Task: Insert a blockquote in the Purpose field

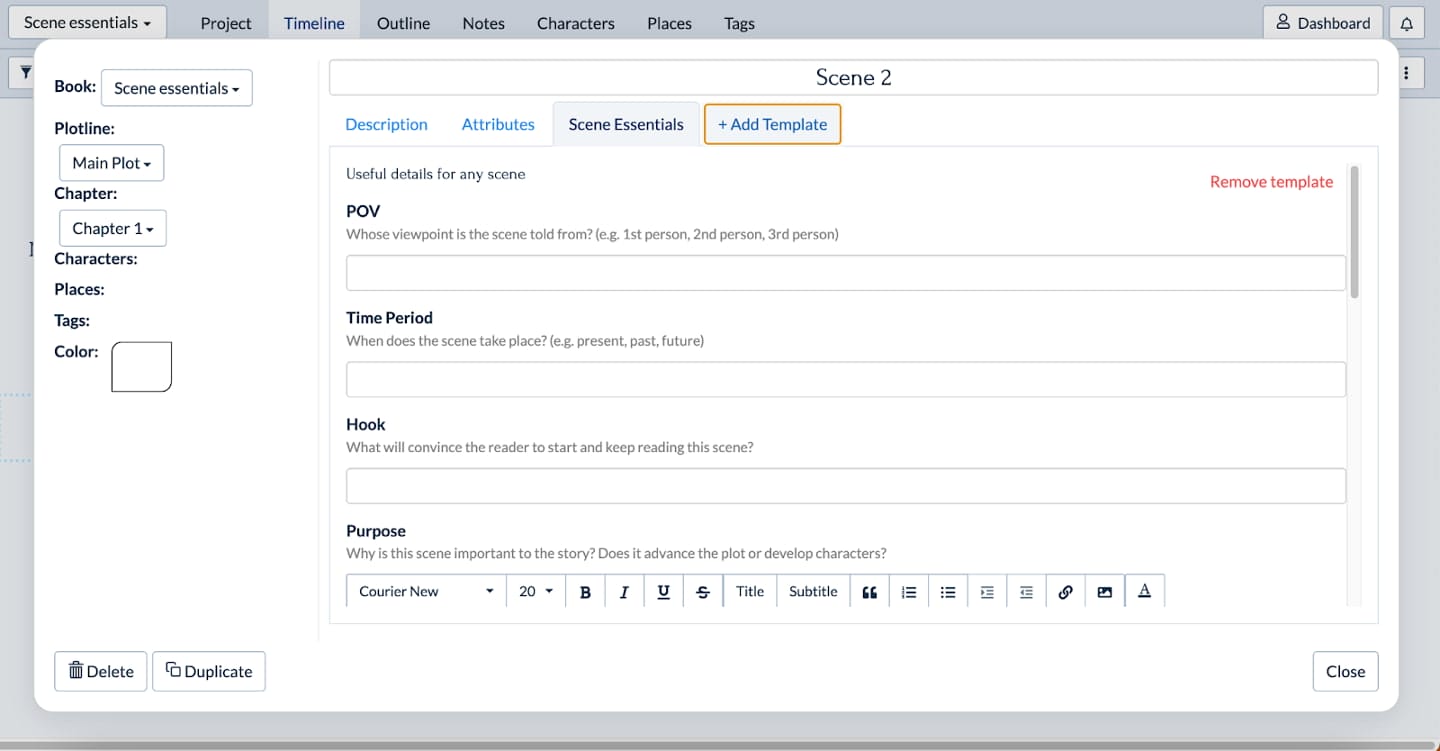Action: pos(868,591)
